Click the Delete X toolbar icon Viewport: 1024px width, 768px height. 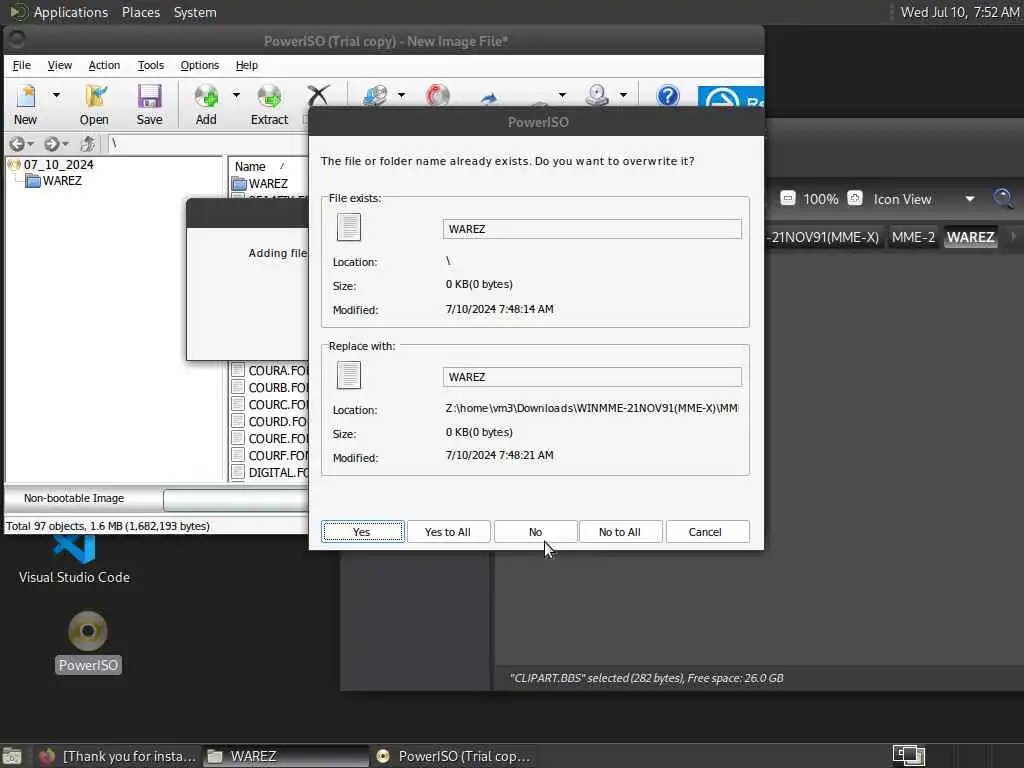pyautogui.click(x=319, y=95)
